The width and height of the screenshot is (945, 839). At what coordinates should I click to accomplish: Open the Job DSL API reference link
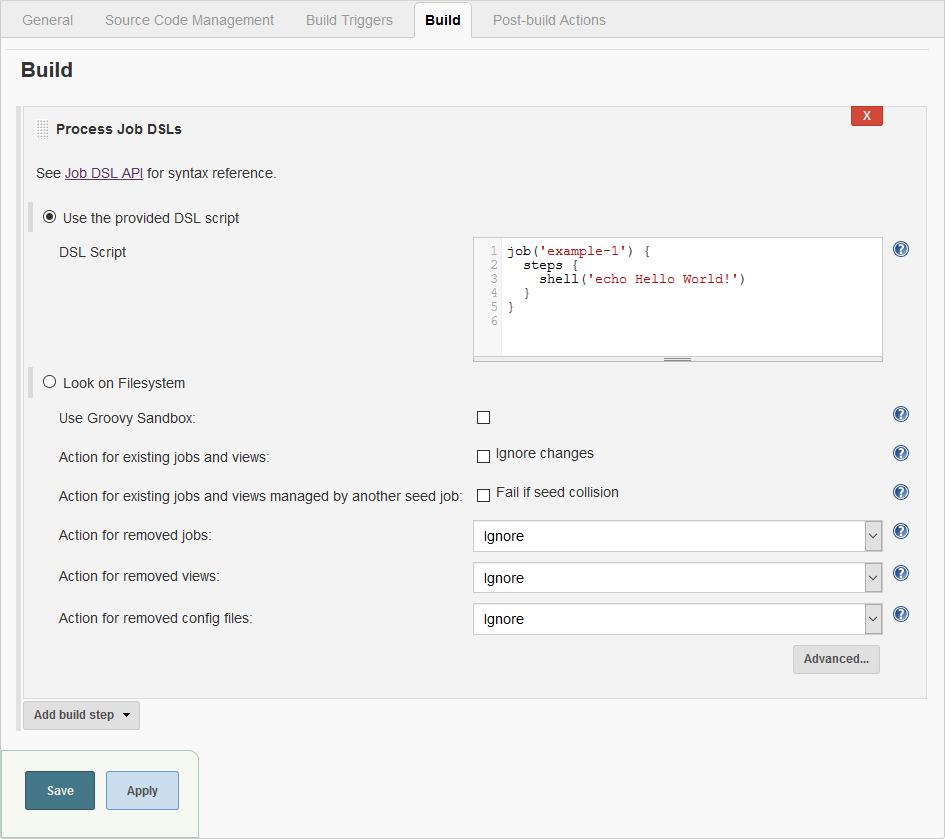click(x=103, y=173)
